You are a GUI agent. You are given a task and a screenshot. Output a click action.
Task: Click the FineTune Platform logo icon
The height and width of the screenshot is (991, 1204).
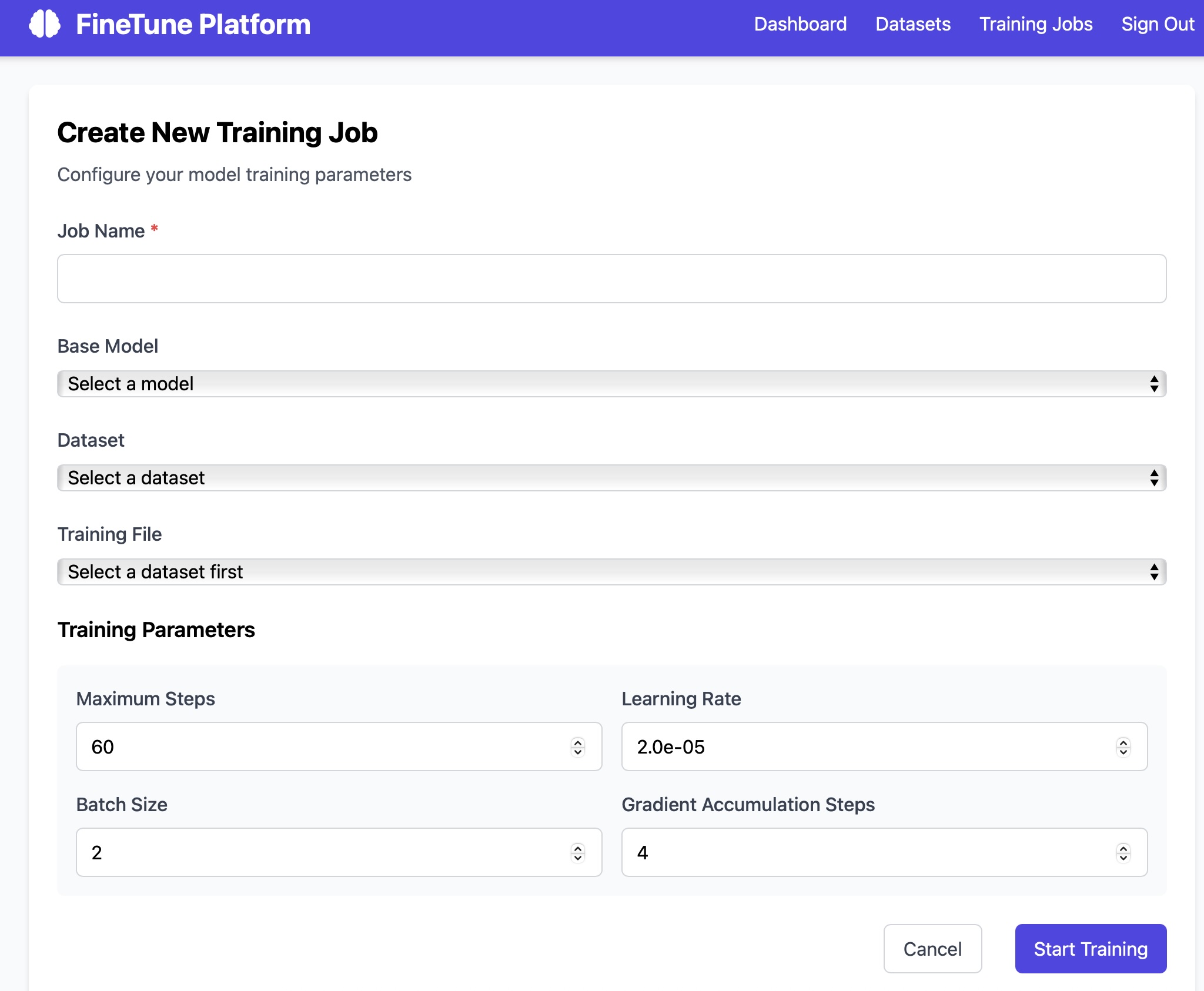coord(45,25)
